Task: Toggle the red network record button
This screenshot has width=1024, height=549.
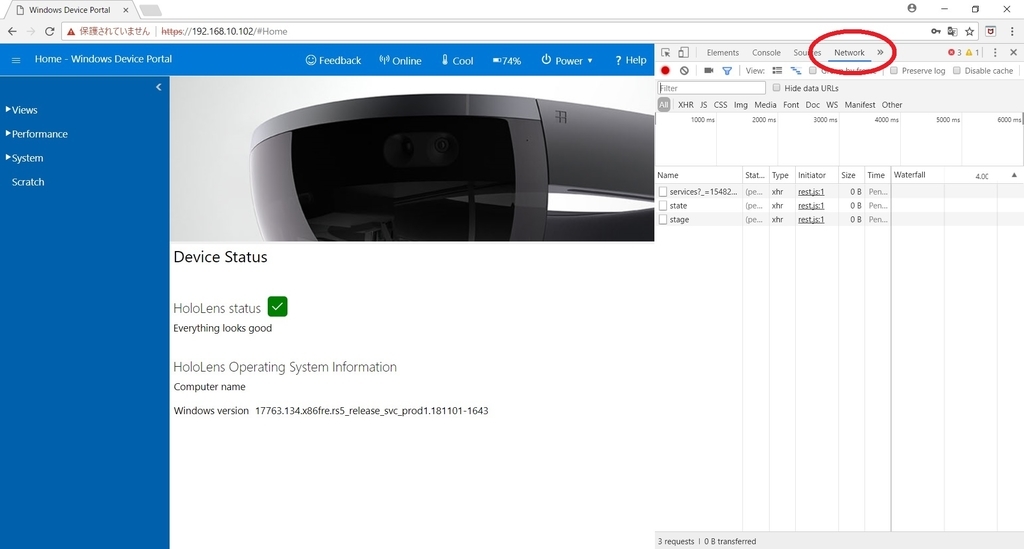Action: point(665,71)
